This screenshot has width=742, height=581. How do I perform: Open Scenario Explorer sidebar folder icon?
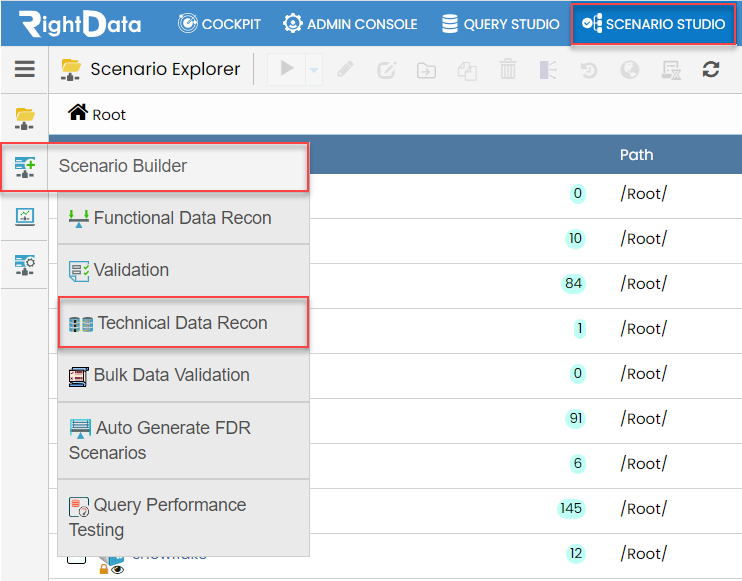pyautogui.click(x=25, y=118)
